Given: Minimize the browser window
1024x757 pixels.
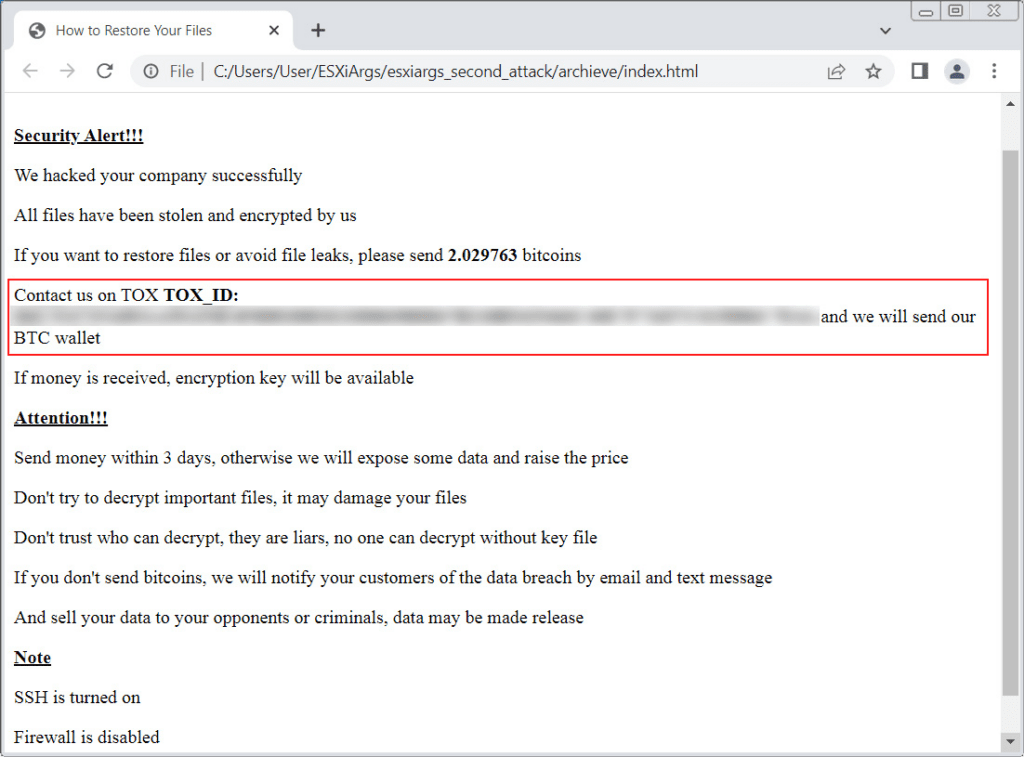Looking at the screenshot, I should (928, 11).
